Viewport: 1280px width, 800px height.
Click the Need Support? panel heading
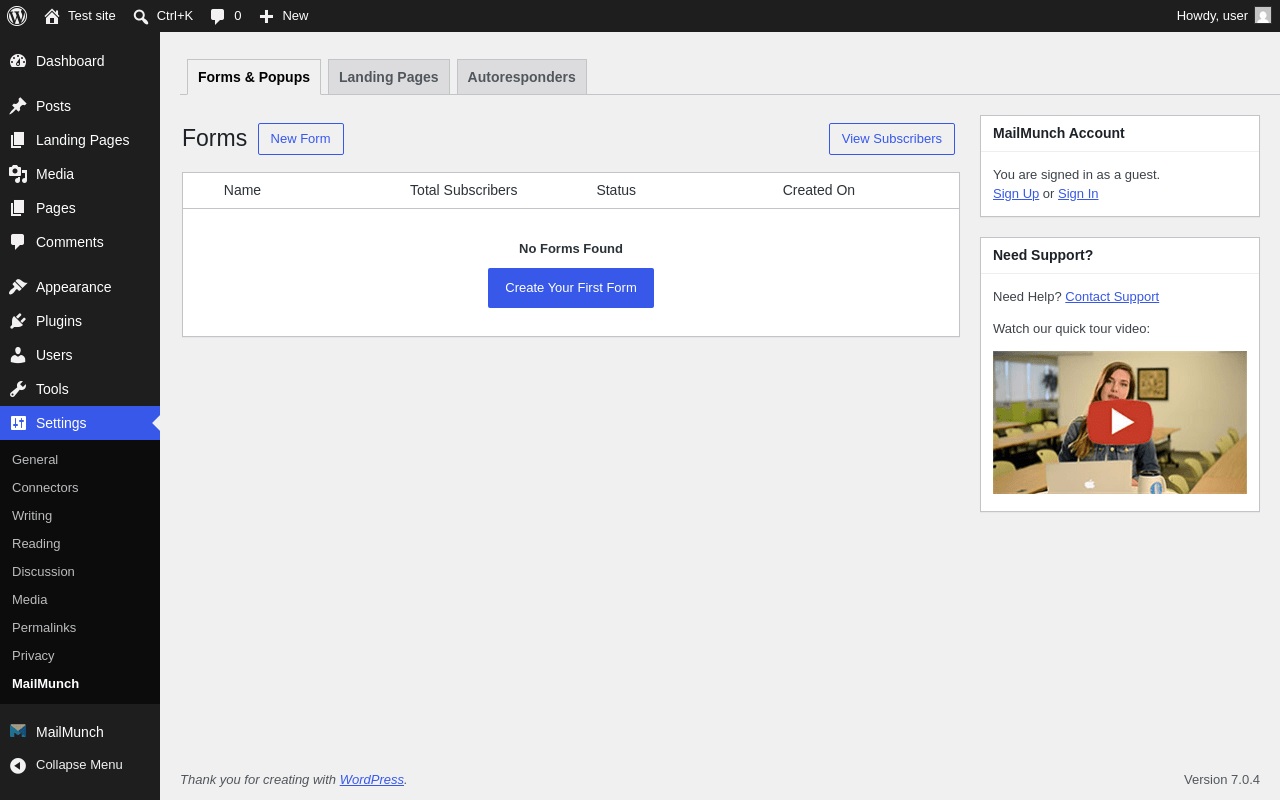(1043, 255)
